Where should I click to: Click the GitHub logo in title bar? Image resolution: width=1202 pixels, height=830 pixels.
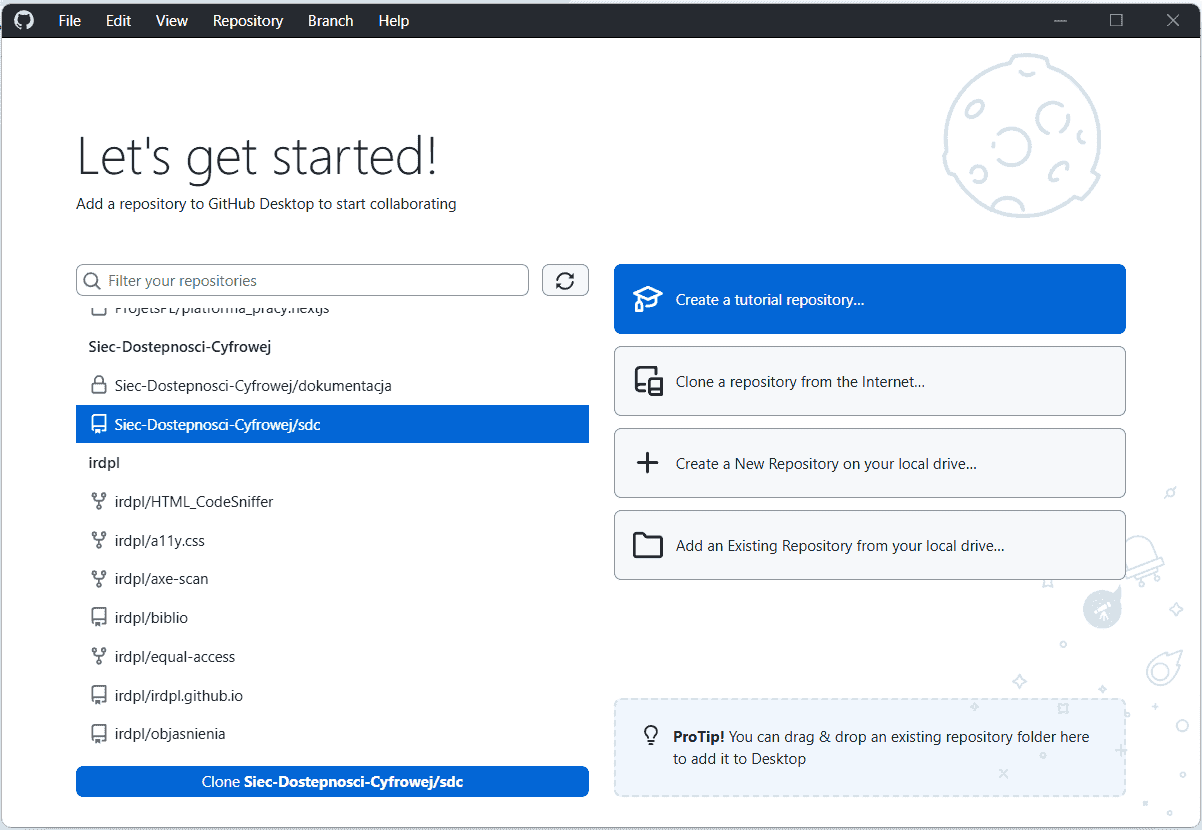(23, 20)
